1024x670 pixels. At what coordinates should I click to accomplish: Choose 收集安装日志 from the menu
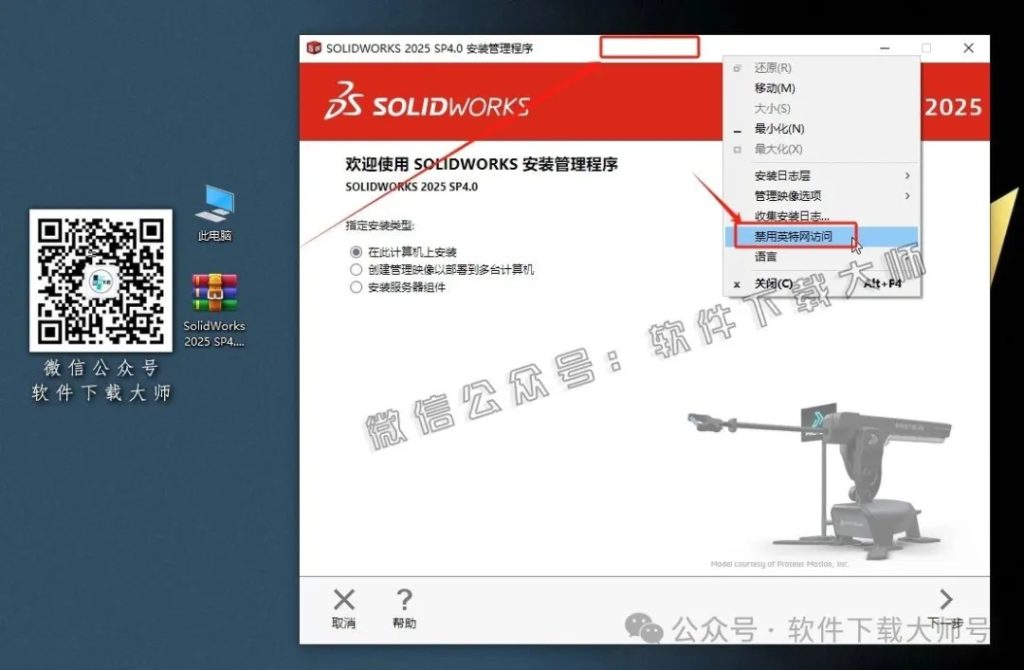(x=787, y=218)
